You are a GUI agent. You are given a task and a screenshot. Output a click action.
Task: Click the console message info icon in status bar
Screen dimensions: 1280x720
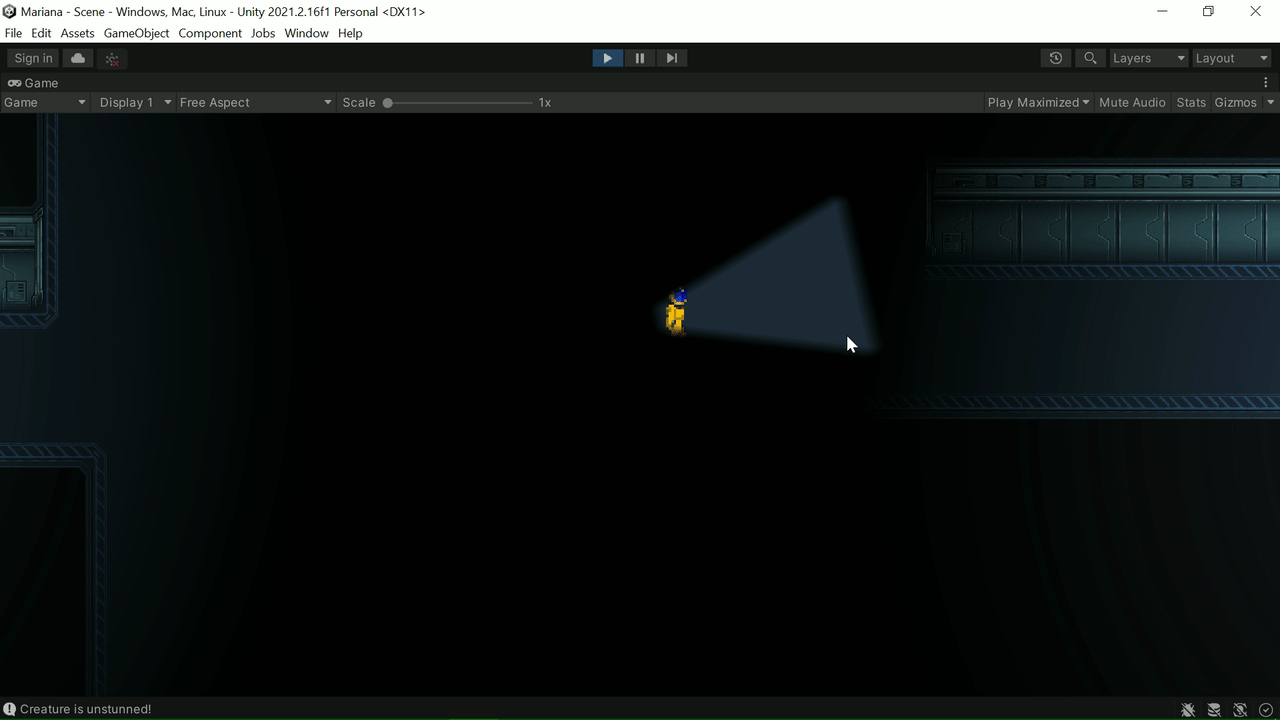coord(10,709)
